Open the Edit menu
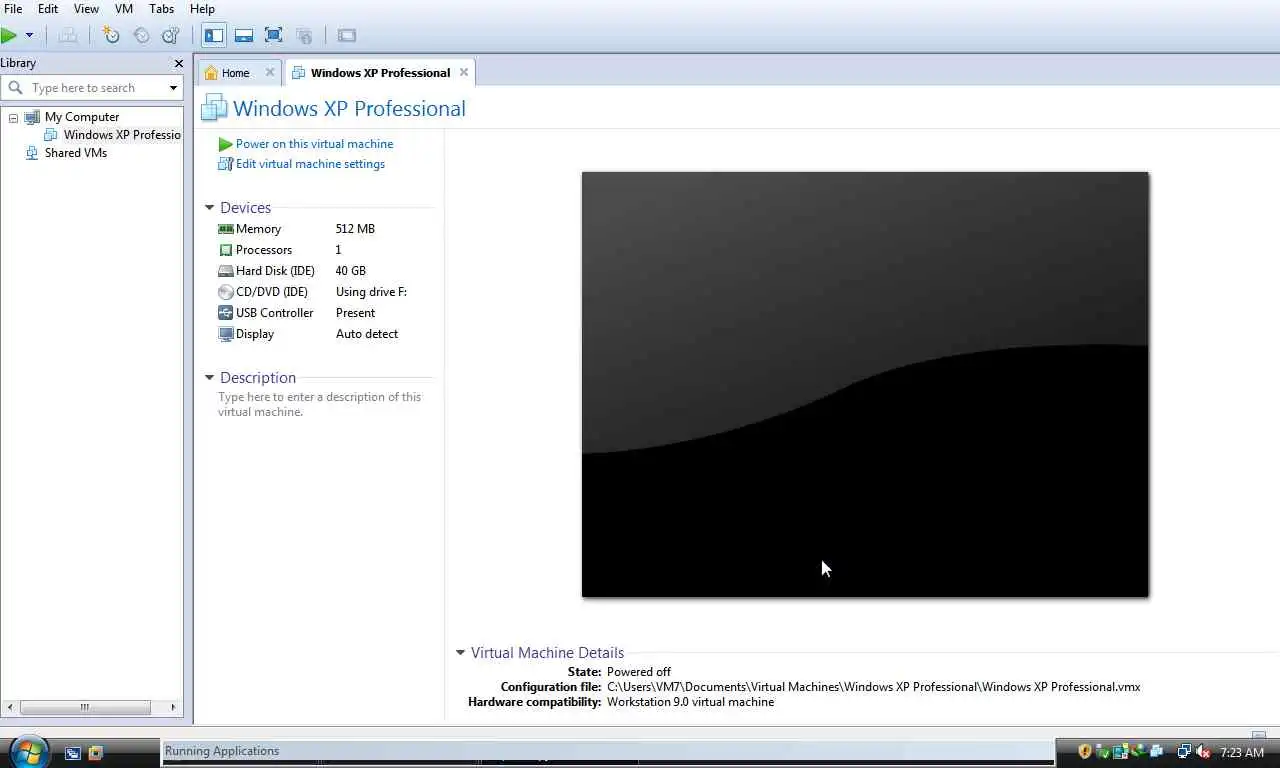Screen dimensions: 1280x768 (x=48, y=8)
